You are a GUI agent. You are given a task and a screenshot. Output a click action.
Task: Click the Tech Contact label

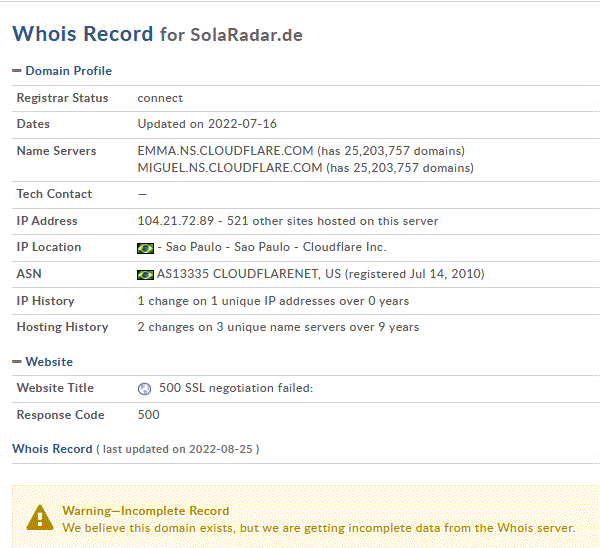(54, 194)
